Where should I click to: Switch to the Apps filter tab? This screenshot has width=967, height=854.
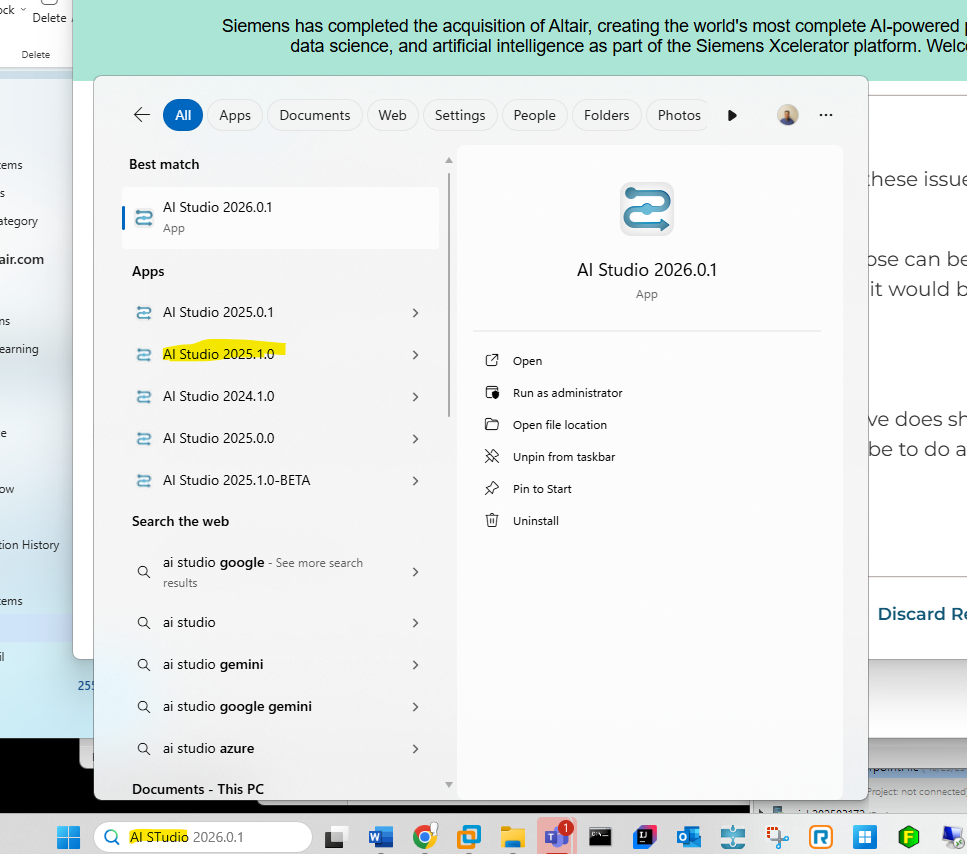[235, 115]
